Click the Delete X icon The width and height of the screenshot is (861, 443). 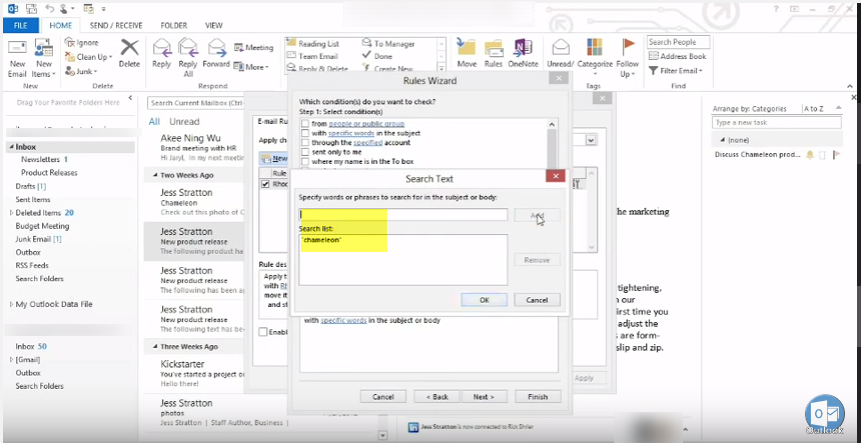(x=130, y=47)
